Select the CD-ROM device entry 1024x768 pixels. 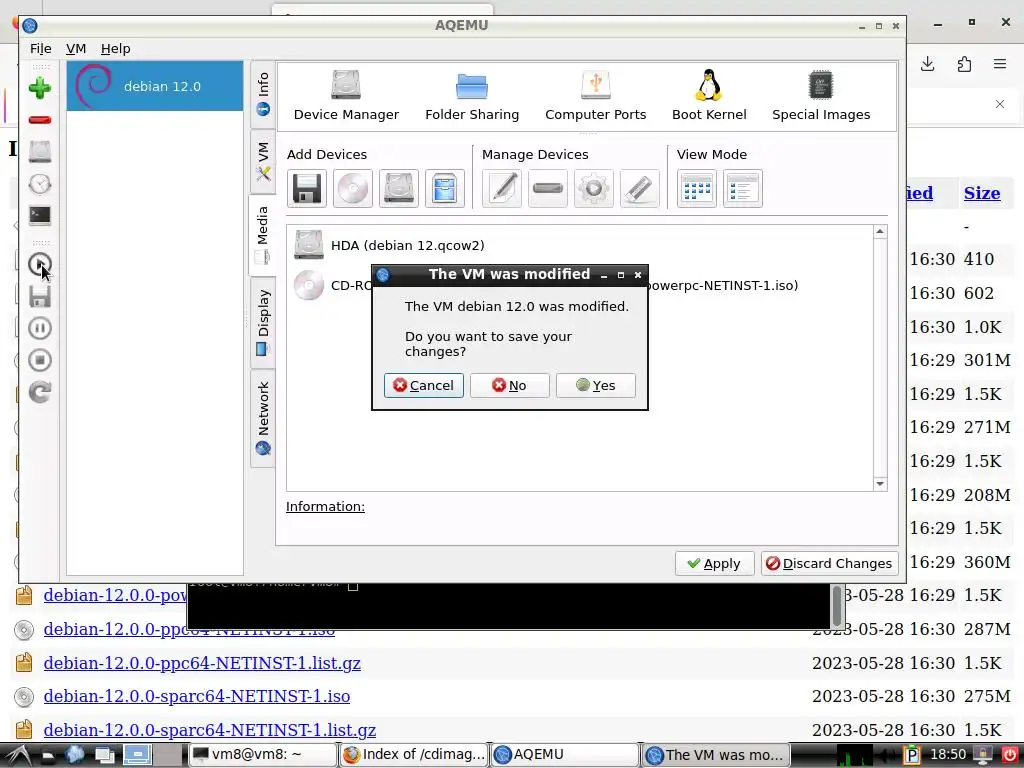pos(332,285)
